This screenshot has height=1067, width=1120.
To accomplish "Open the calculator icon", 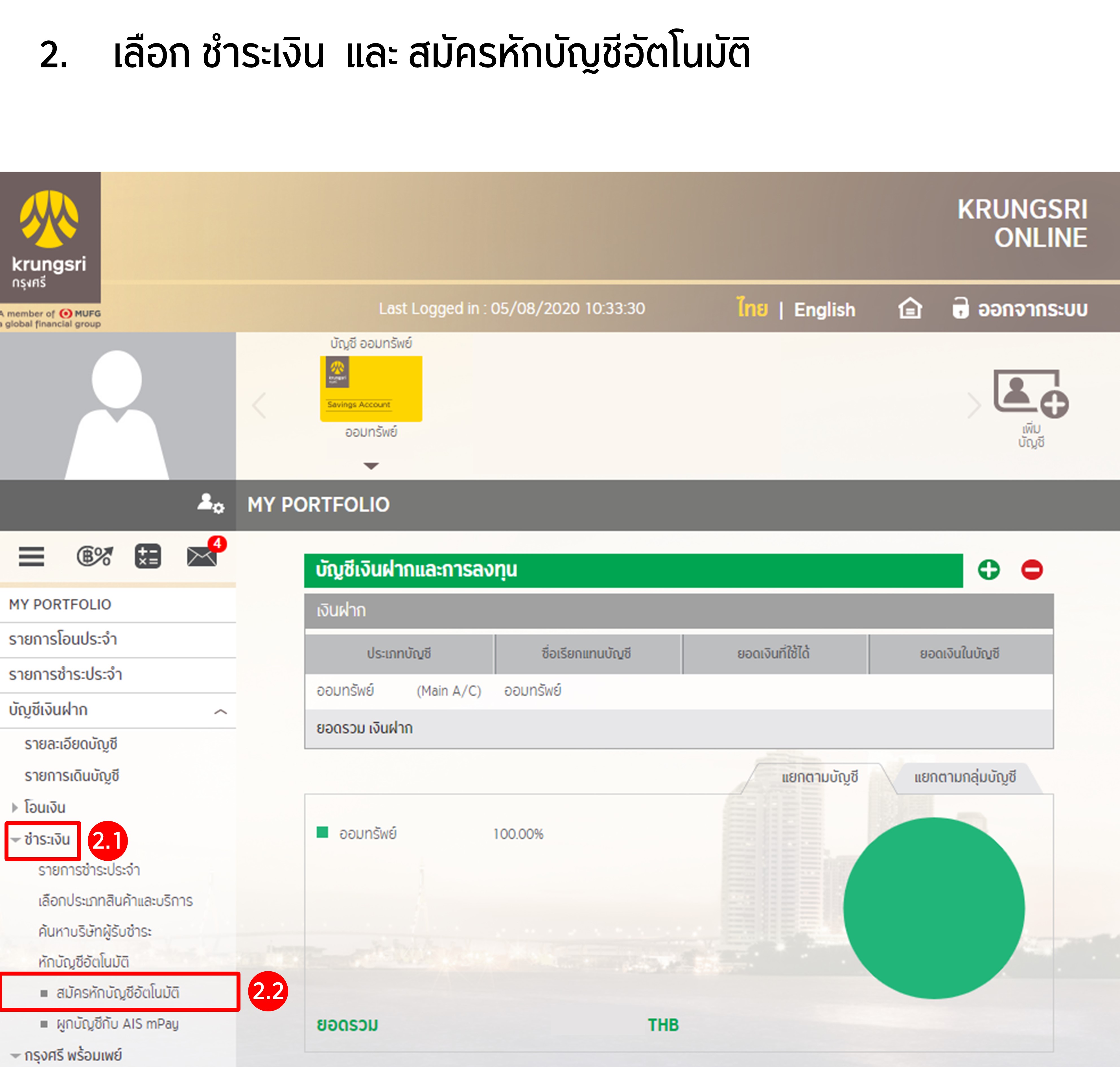I will coord(147,556).
